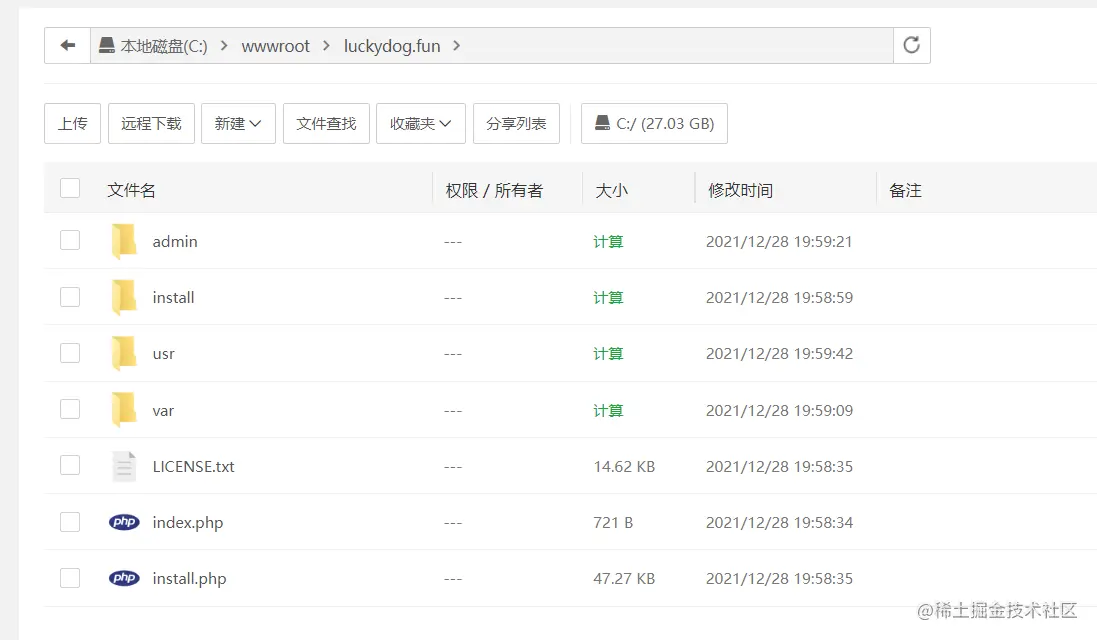
Task: Click timestamp 2021/12/28 19:58:59
Action: 779,297
